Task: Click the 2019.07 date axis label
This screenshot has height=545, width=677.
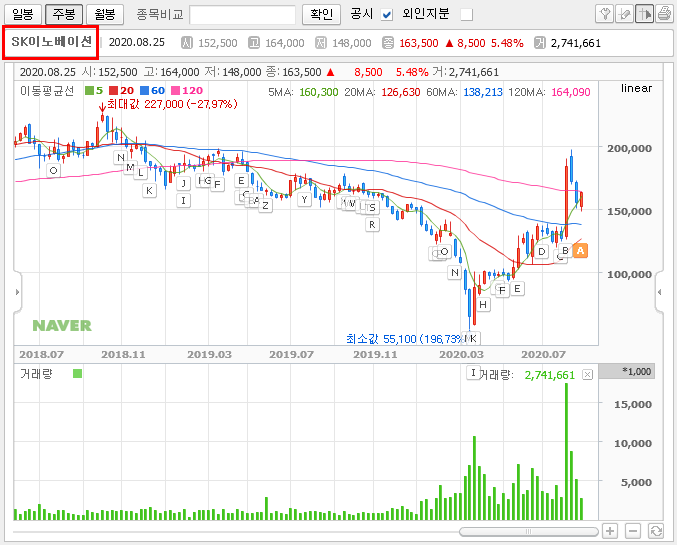Action: (x=291, y=355)
